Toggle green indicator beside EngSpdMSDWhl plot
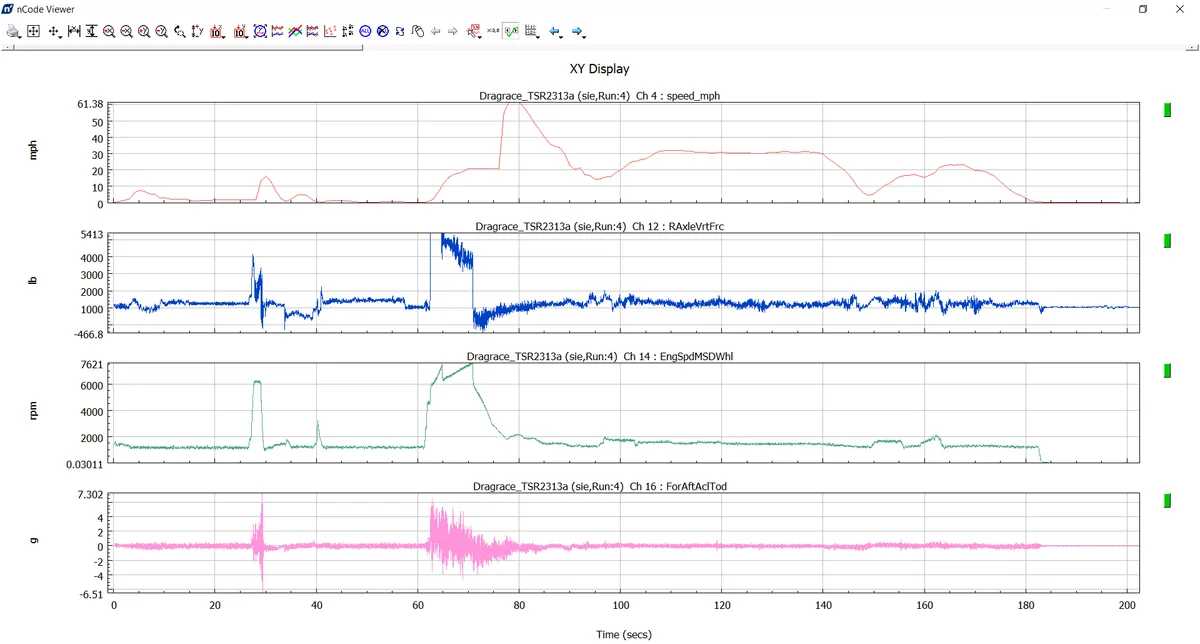The width and height of the screenshot is (1200, 644). point(1167,371)
